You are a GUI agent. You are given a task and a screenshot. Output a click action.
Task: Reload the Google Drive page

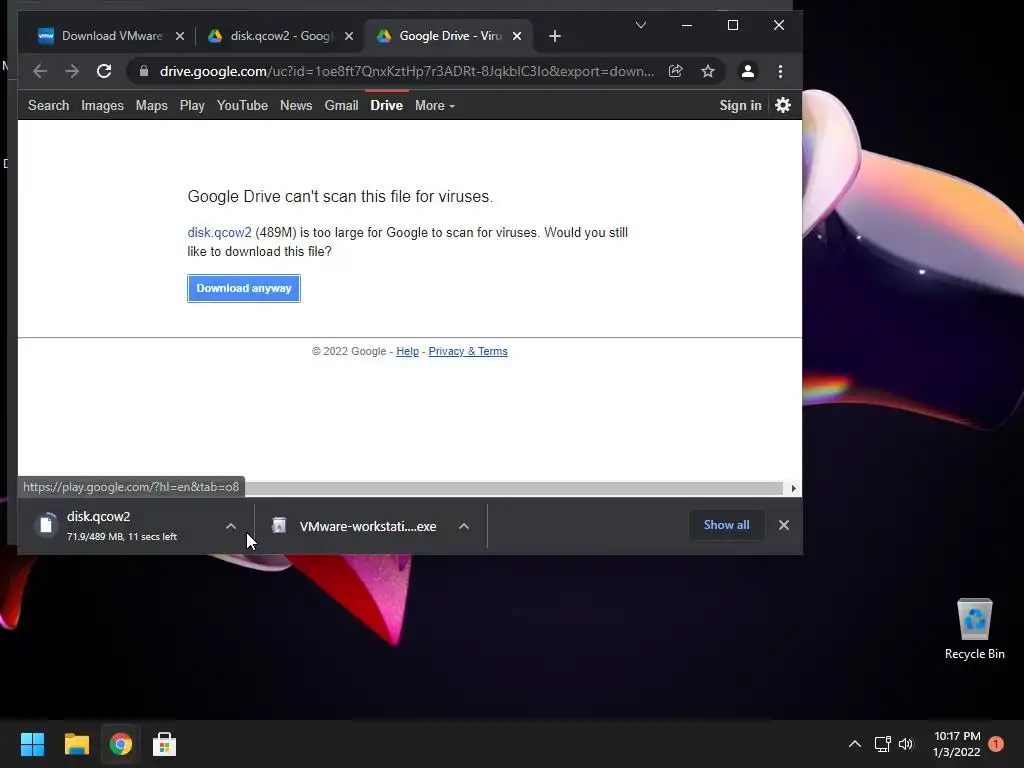pos(104,71)
